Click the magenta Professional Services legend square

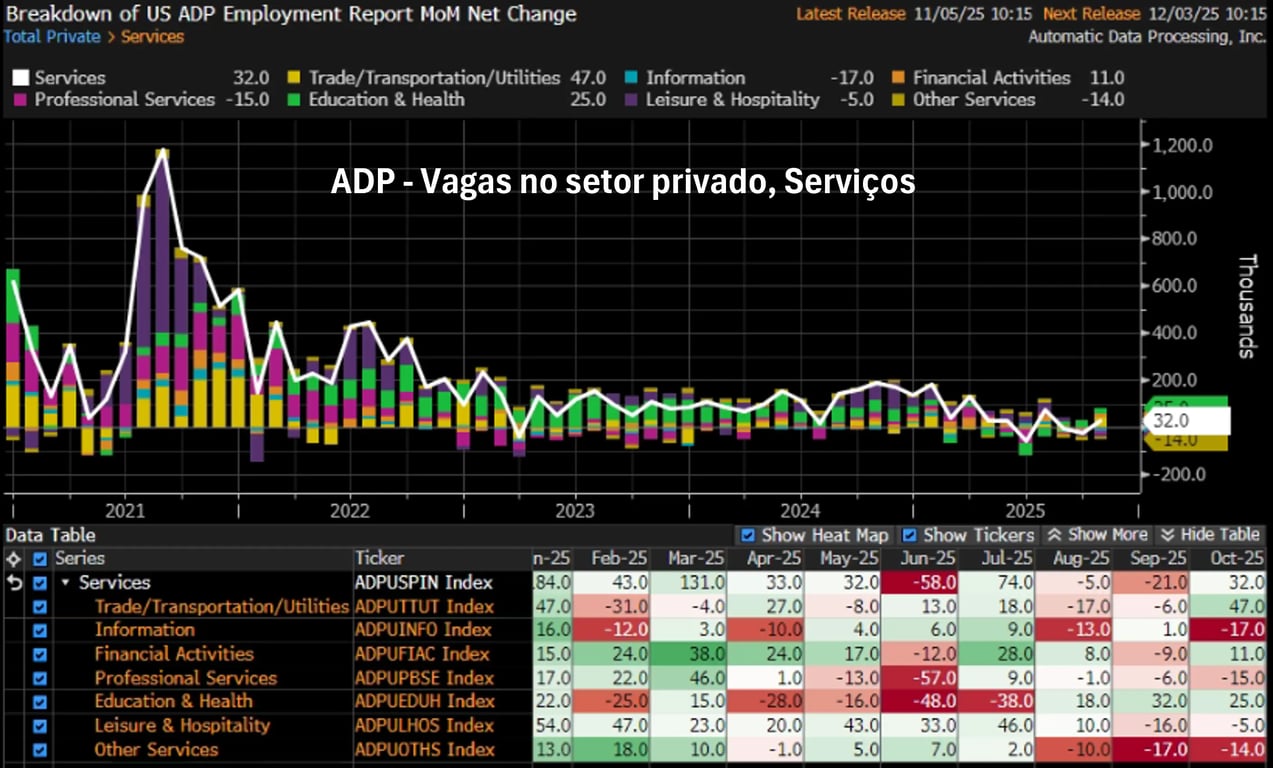pos(20,100)
